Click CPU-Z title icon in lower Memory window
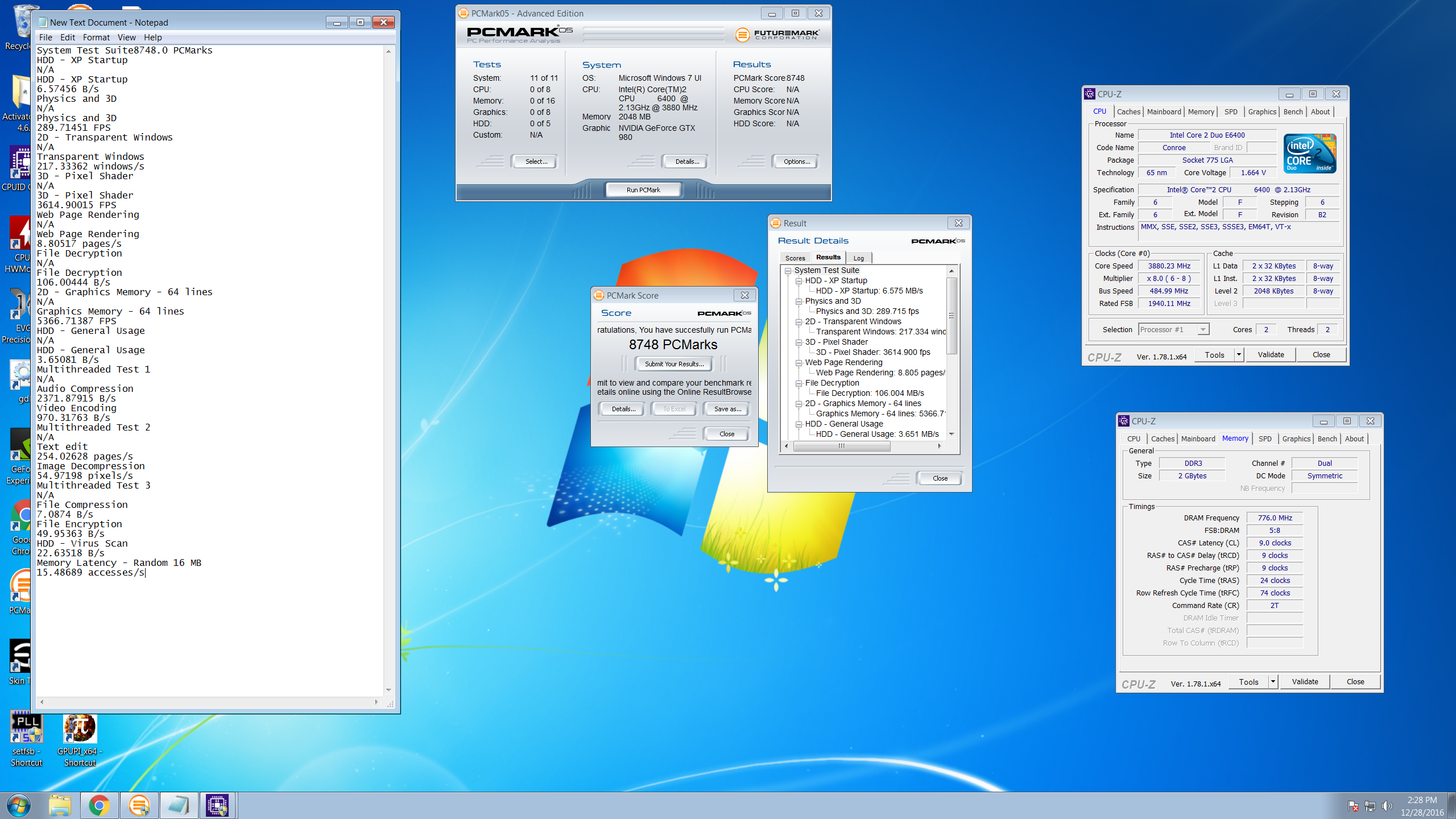1456x819 pixels. [x=1124, y=421]
